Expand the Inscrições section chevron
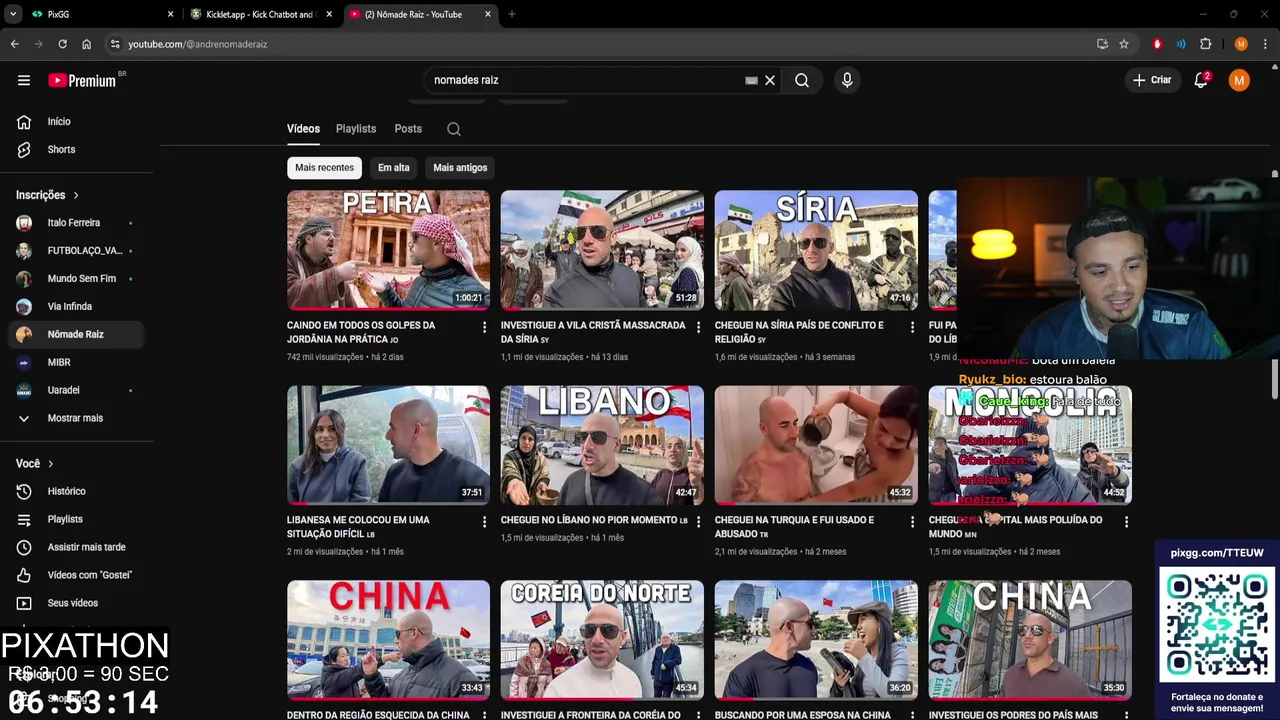This screenshot has width=1280, height=720. [x=76, y=195]
